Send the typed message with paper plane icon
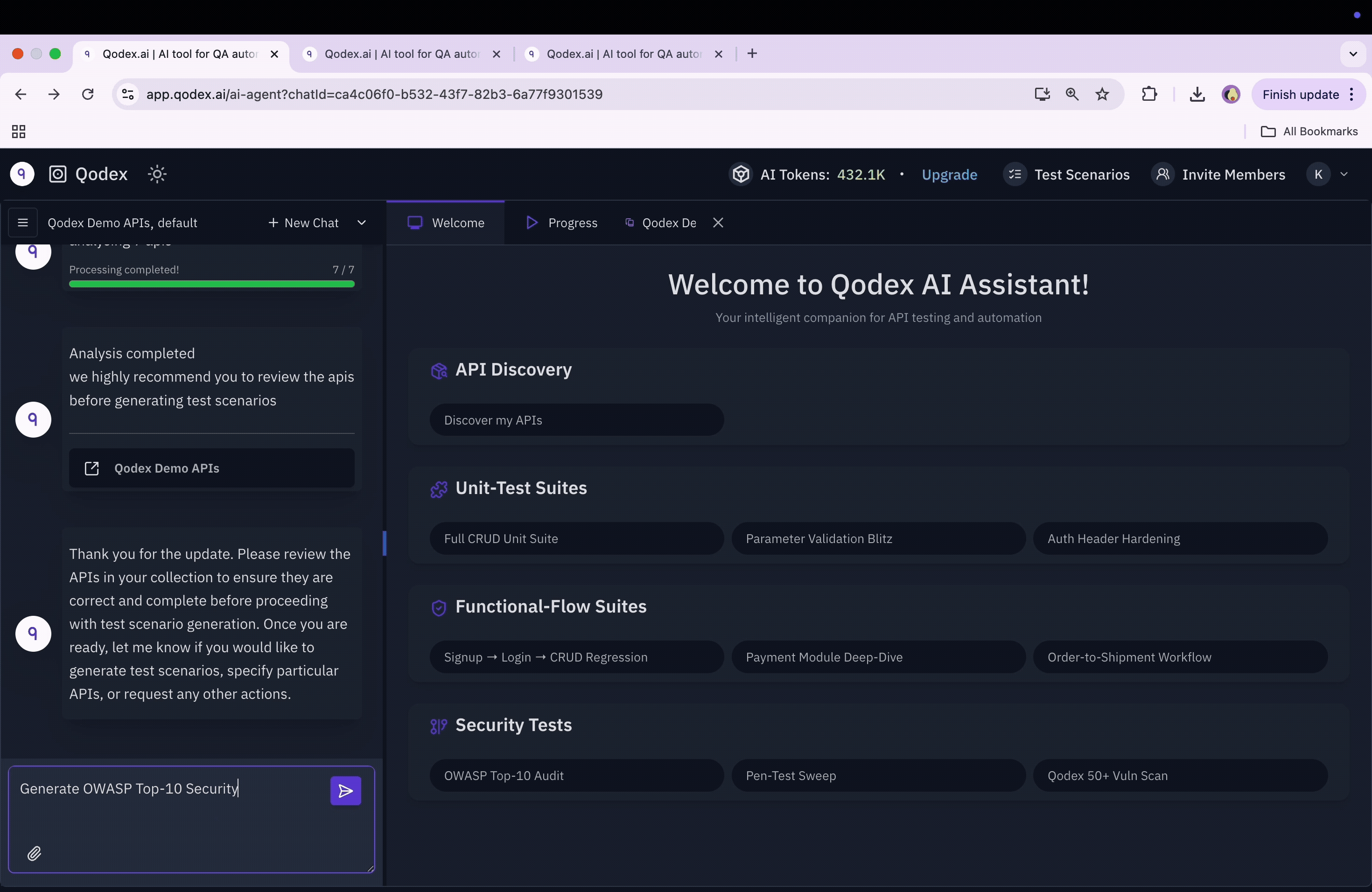 (345, 791)
